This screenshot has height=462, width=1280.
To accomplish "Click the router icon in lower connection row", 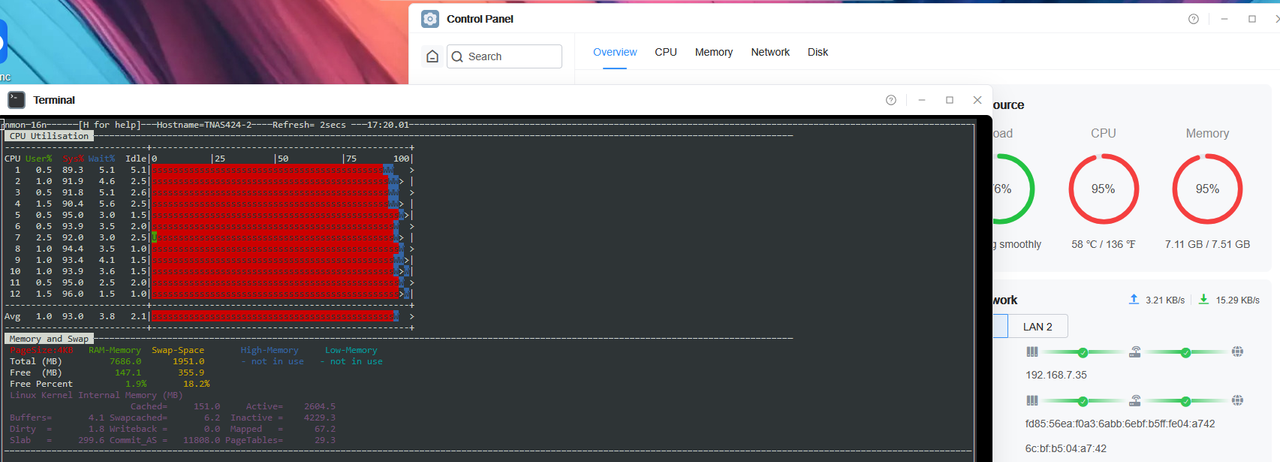I will [1135, 400].
